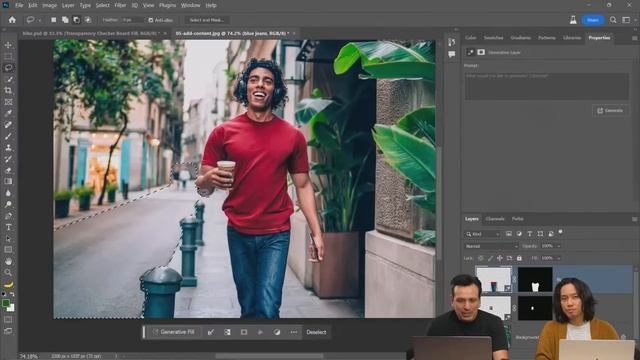Select the Eraser tool
The image size is (640, 360).
pyautogui.click(x=8, y=170)
